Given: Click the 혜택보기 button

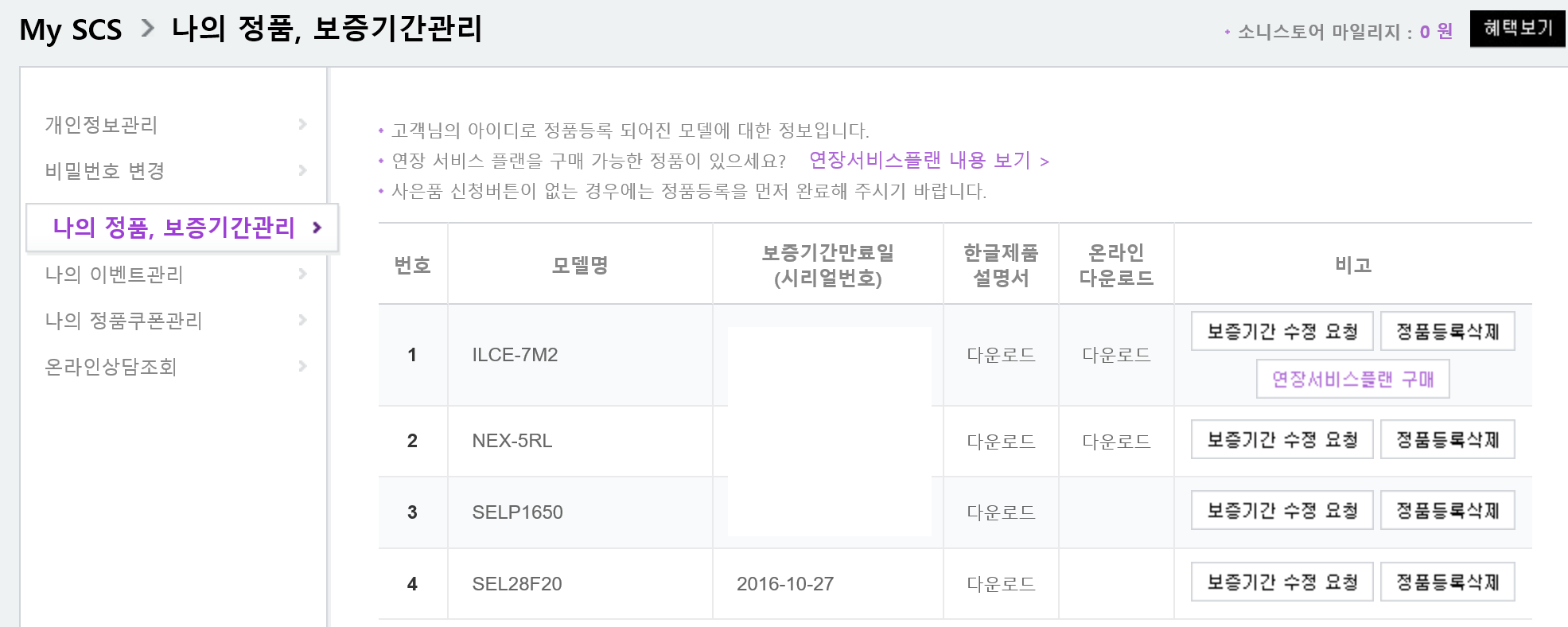Looking at the screenshot, I should 1517,29.
